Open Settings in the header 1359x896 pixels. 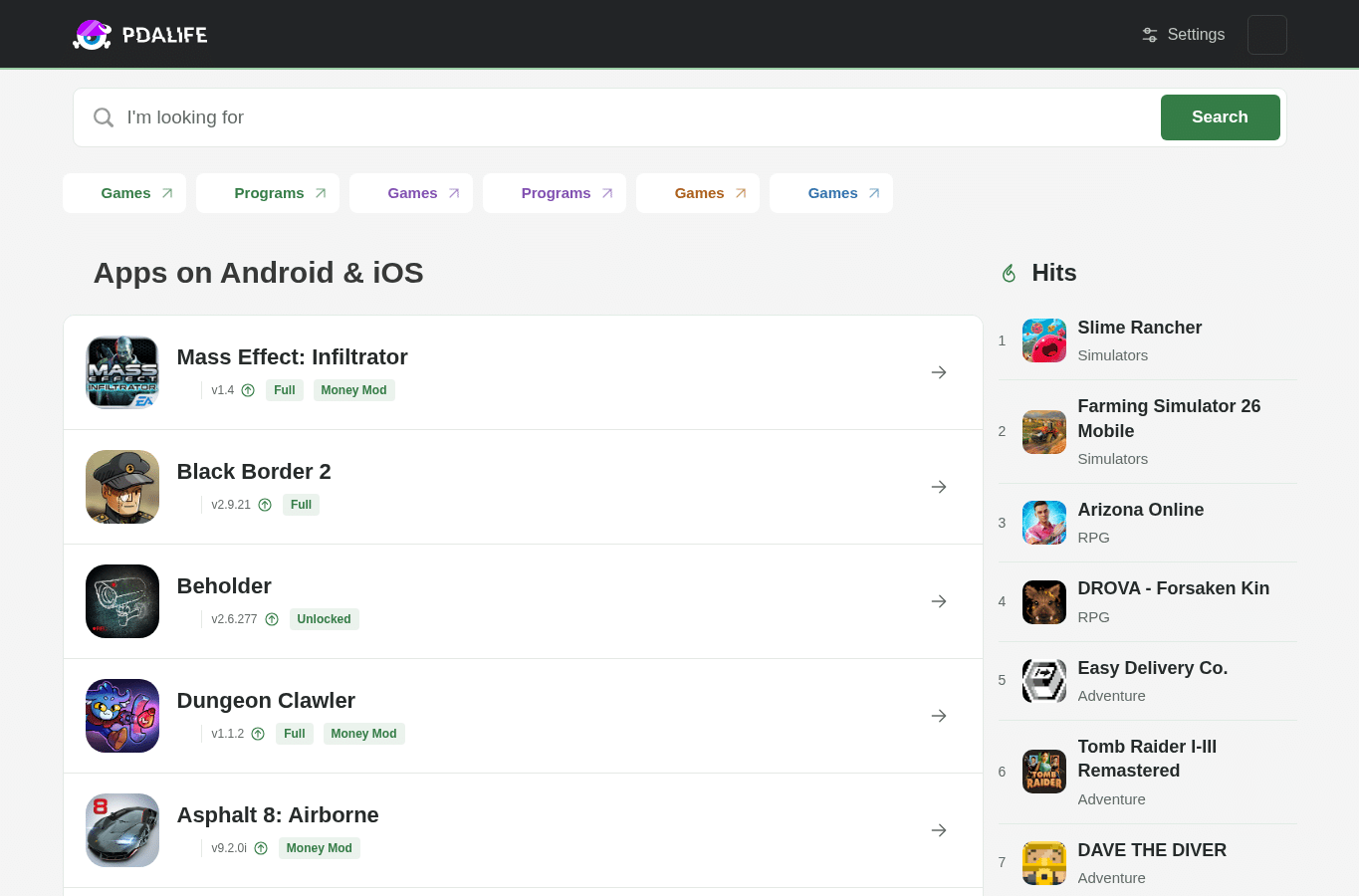coord(1183,35)
